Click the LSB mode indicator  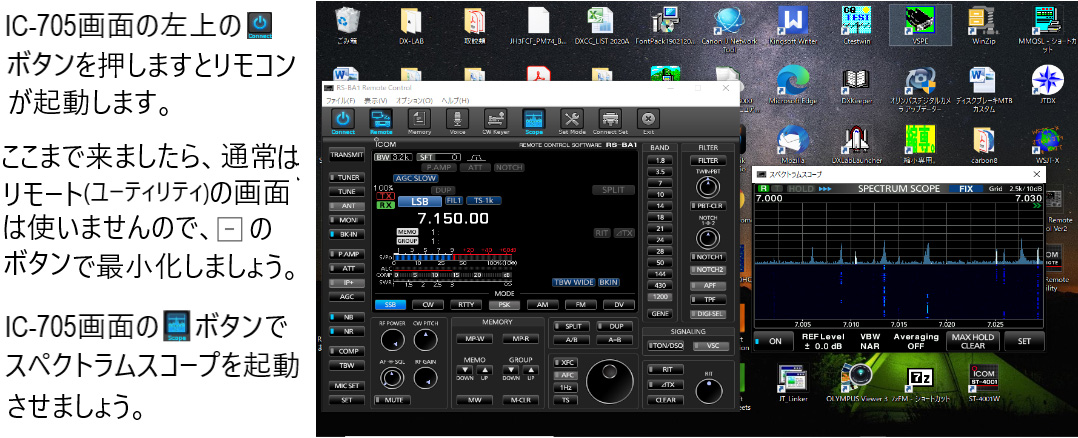(x=419, y=201)
